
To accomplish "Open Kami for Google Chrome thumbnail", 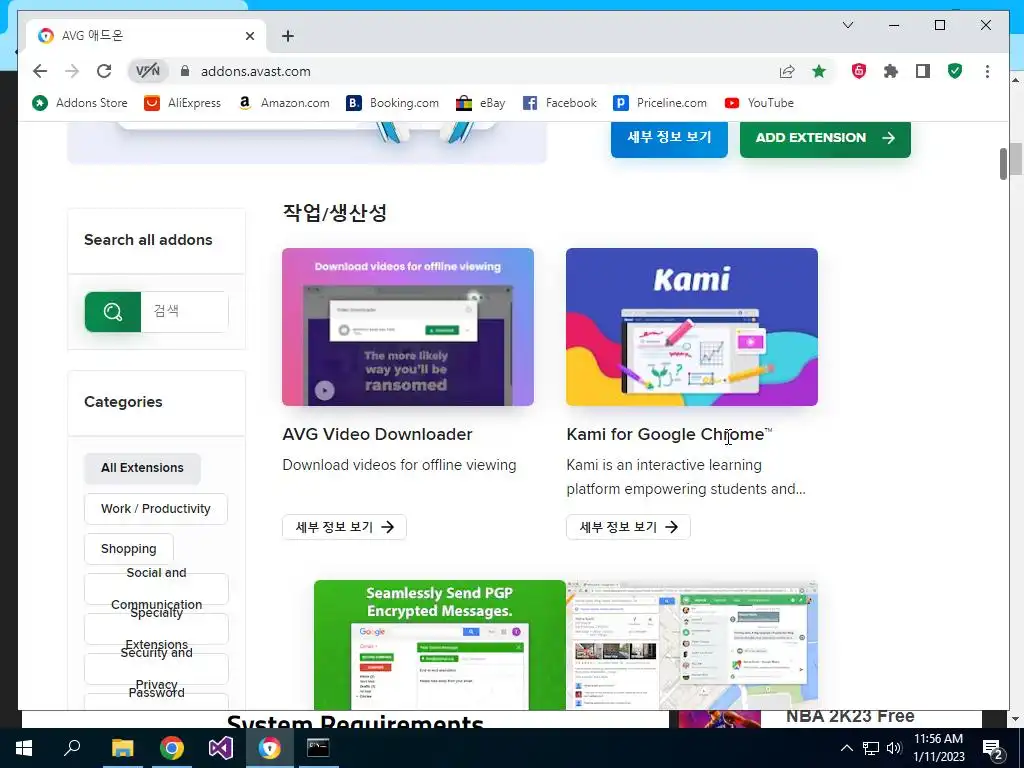I will point(692,327).
